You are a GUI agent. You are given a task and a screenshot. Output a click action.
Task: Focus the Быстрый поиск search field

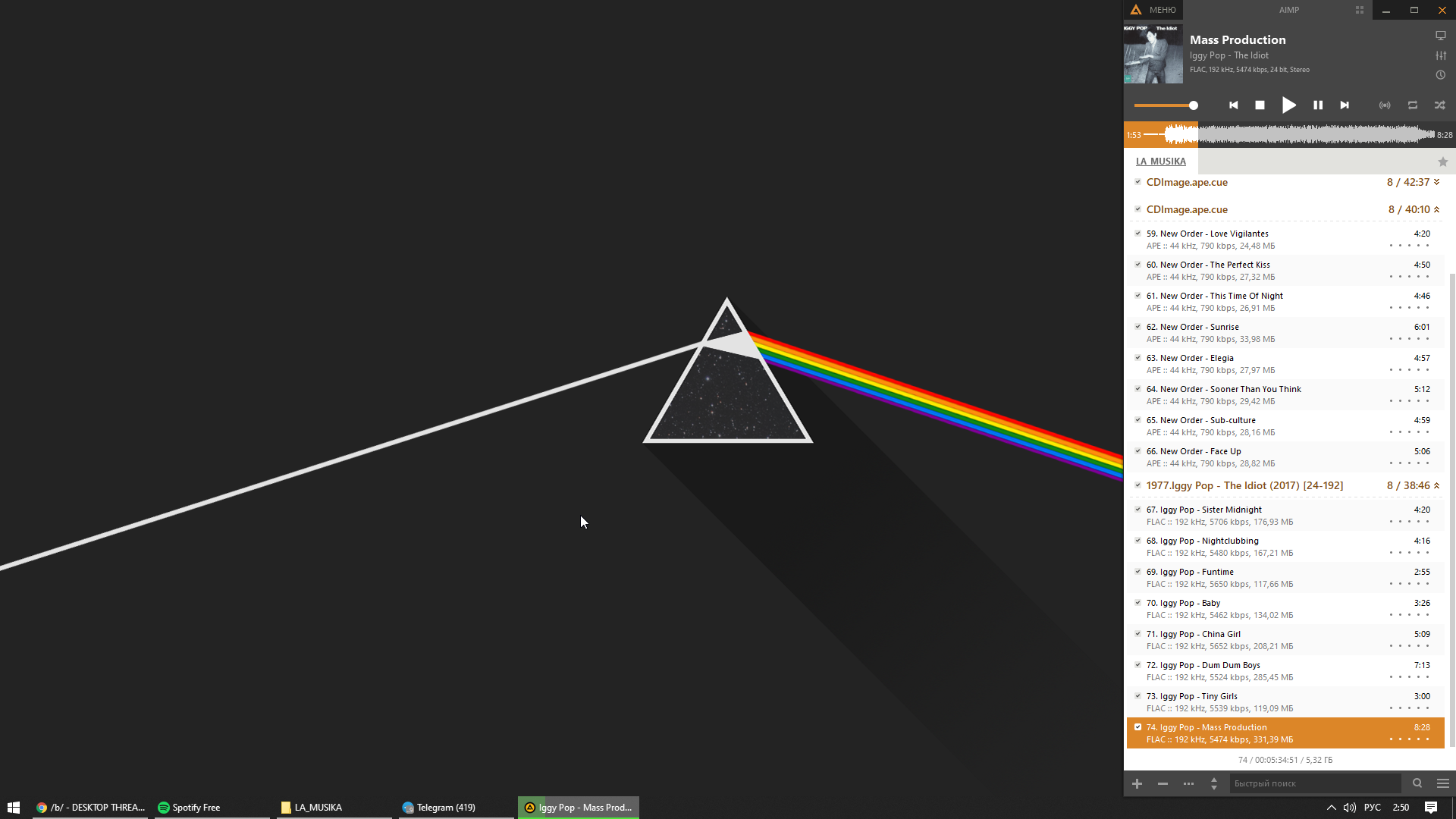1316,783
